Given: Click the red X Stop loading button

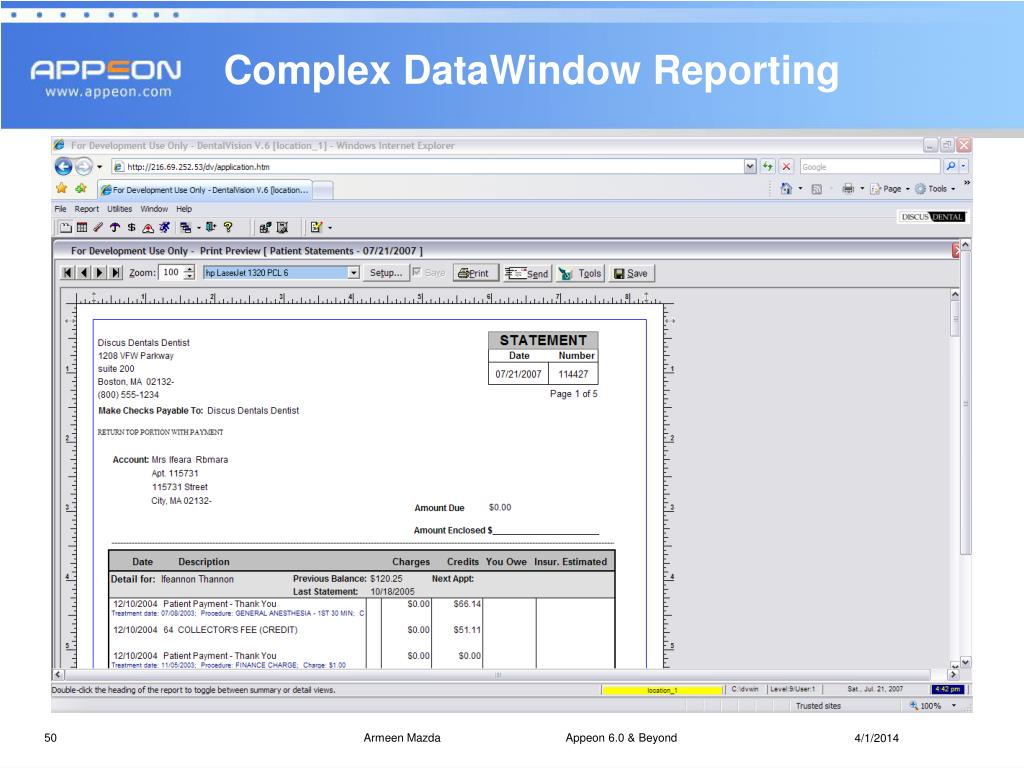Looking at the screenshot, I should tap(786, 167).
